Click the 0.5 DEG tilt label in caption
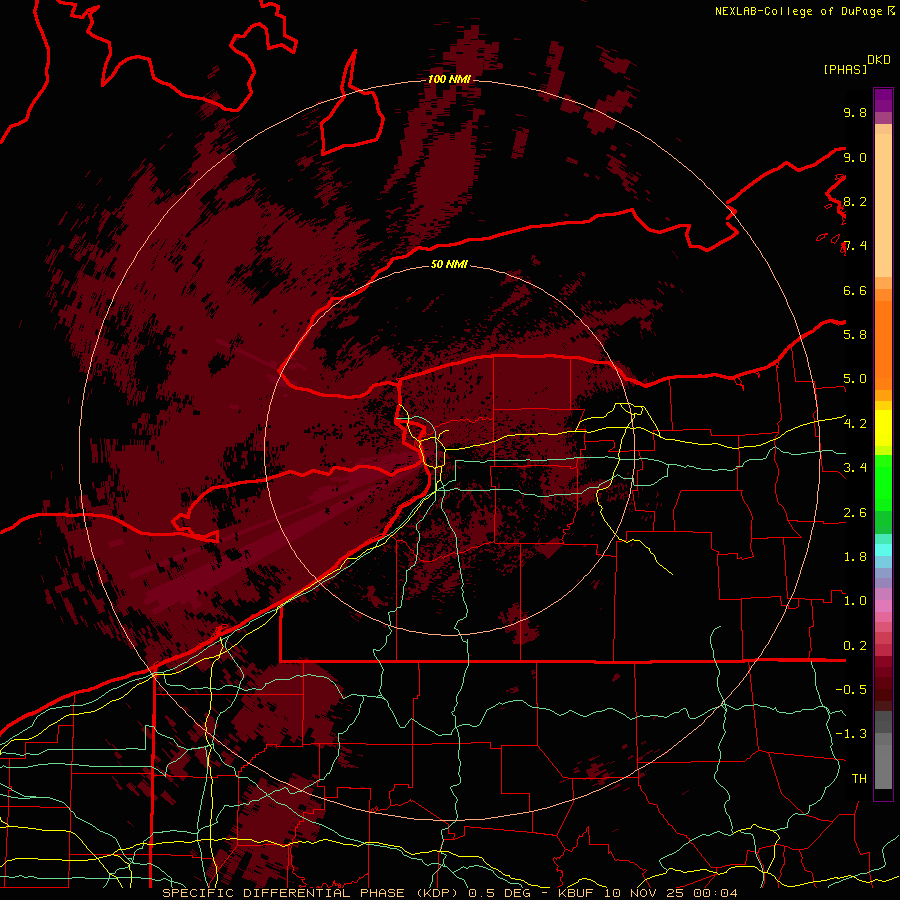This screenshot has width=900, height=900. tap(500, 893)
